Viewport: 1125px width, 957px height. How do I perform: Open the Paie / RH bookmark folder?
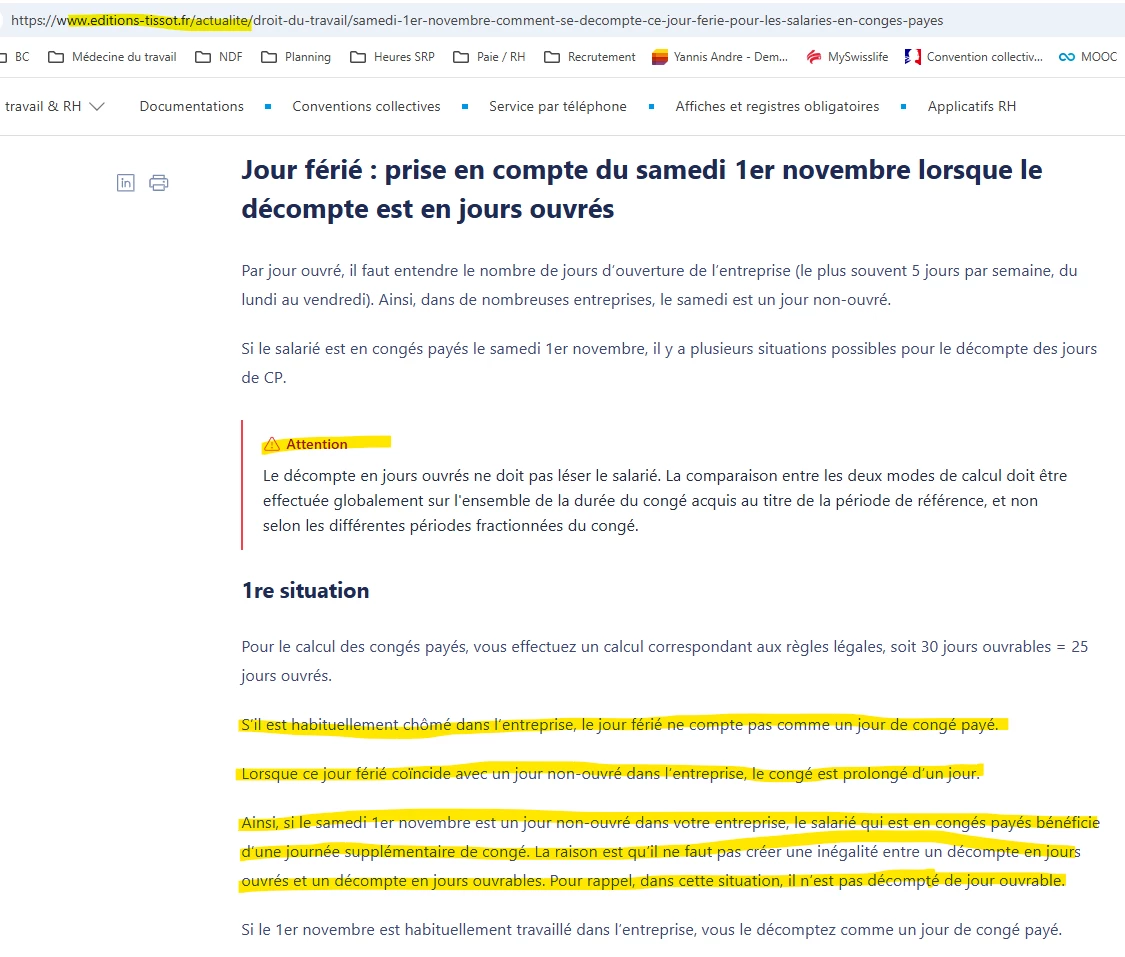[x=489, y=57]
